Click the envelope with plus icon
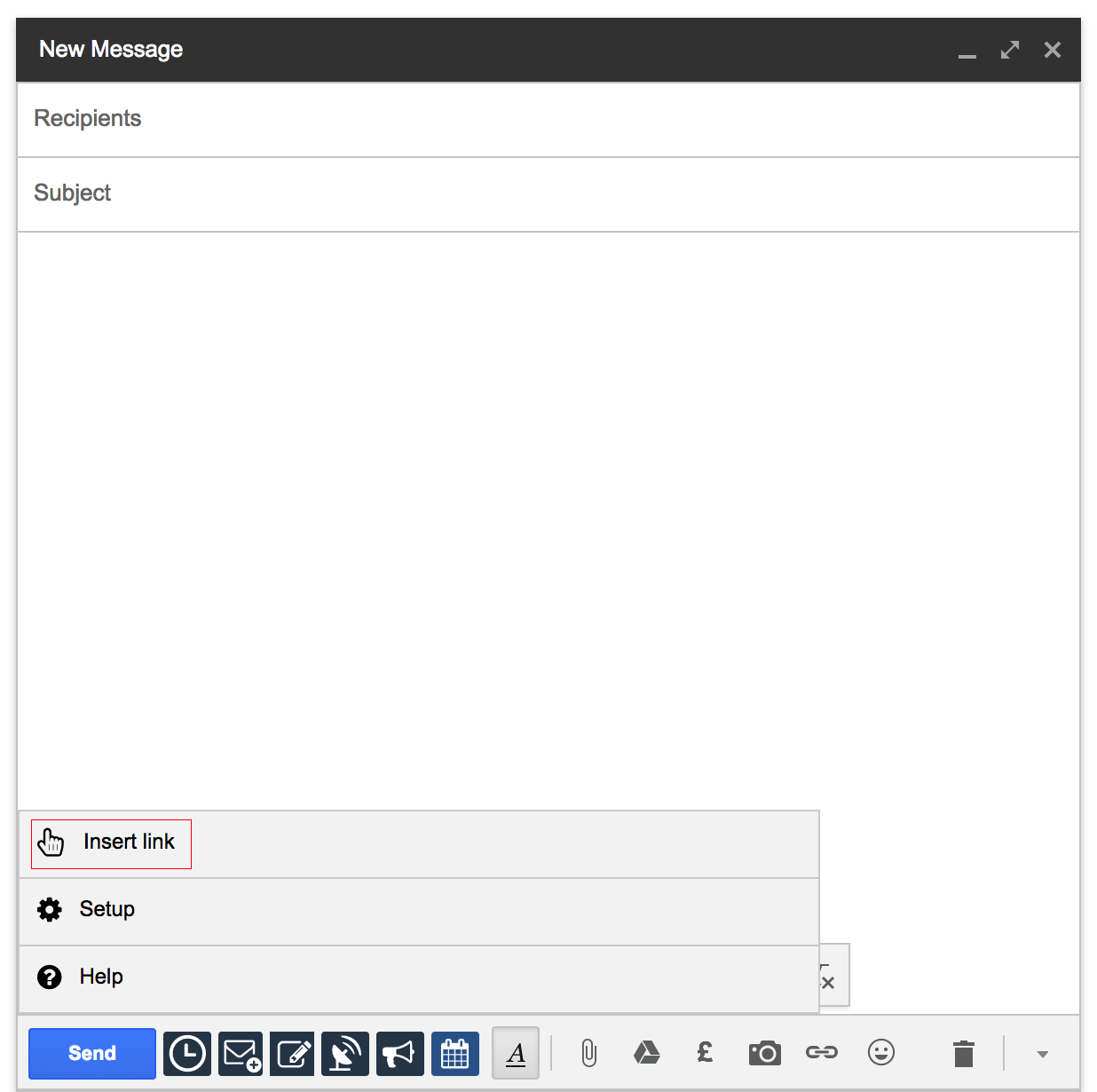 241,1054
